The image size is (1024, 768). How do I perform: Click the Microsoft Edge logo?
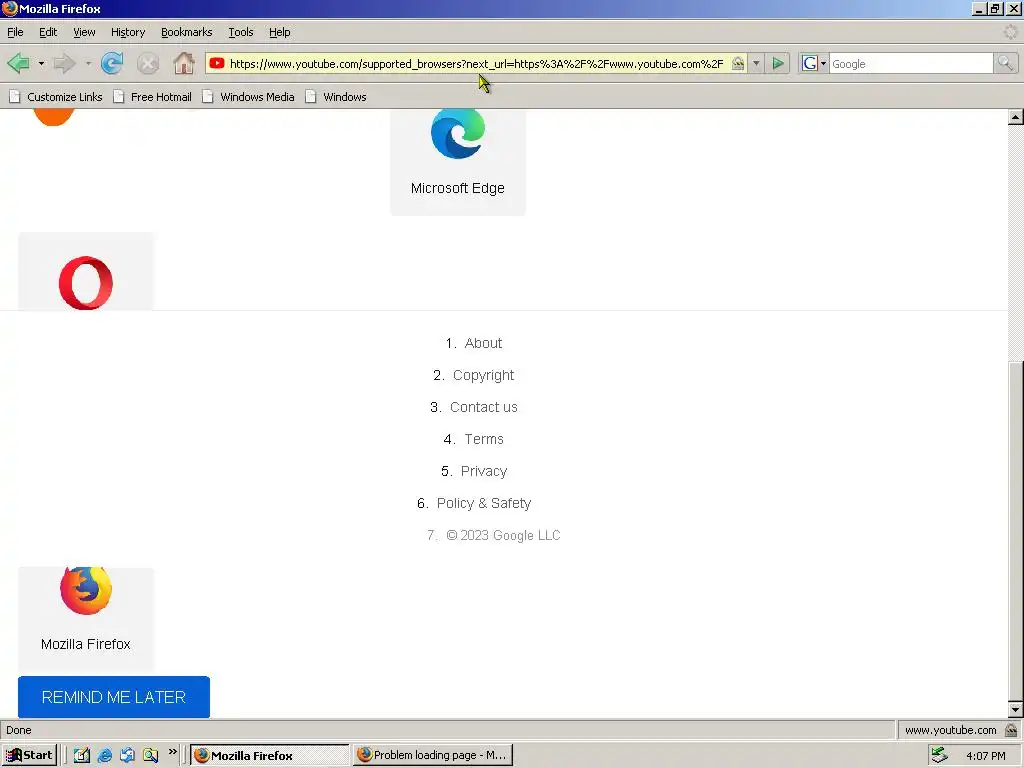coord(458,133)
